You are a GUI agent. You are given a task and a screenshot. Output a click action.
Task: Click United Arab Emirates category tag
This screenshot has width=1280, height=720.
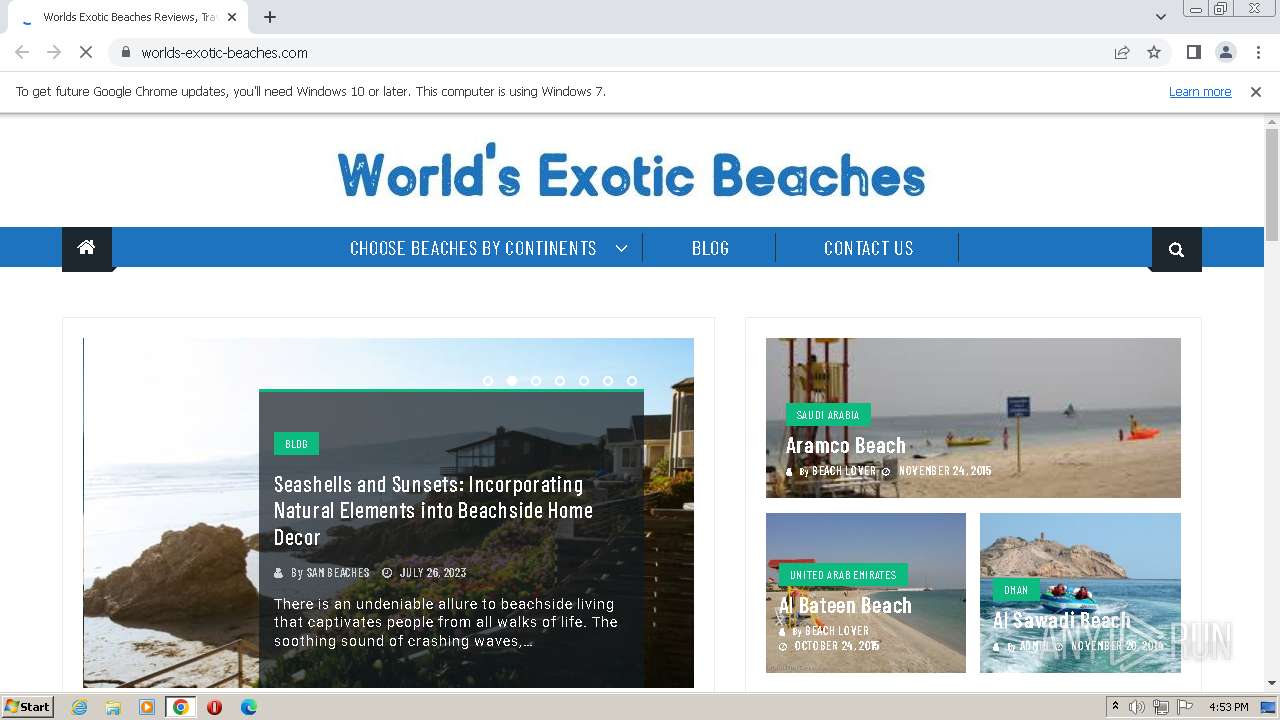(x=843, y=575)
